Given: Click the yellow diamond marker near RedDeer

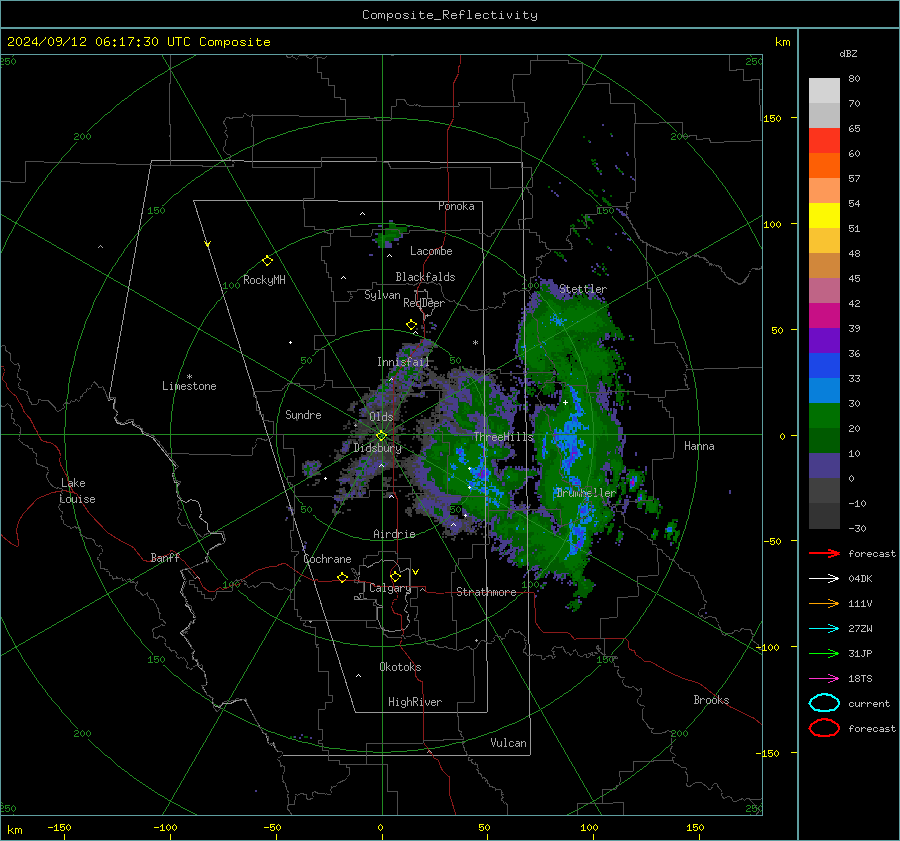Looking at the screenshot, I should pyautogui.click(x=412, y=325).
